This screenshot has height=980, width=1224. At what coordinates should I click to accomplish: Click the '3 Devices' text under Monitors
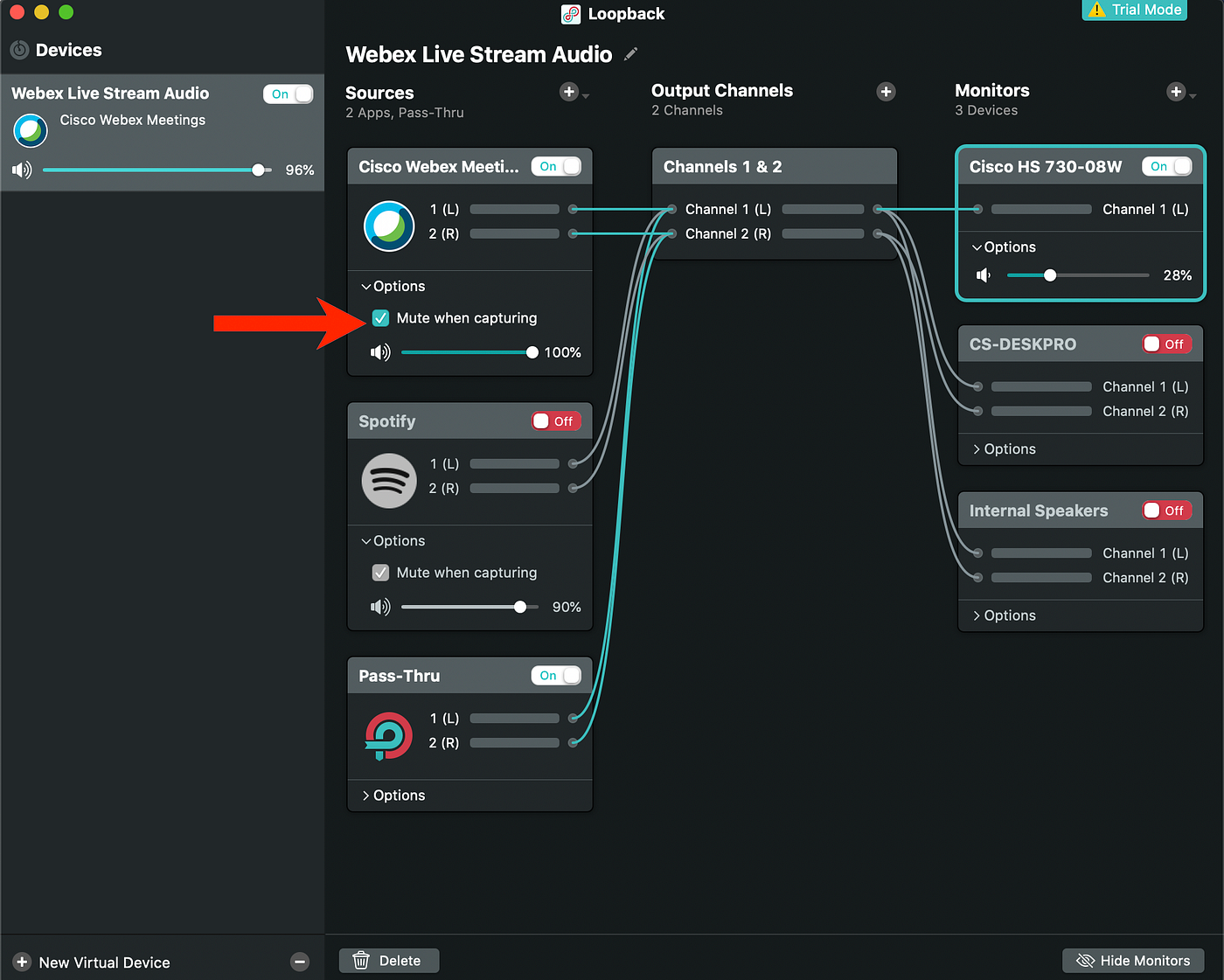pos(986,110)
